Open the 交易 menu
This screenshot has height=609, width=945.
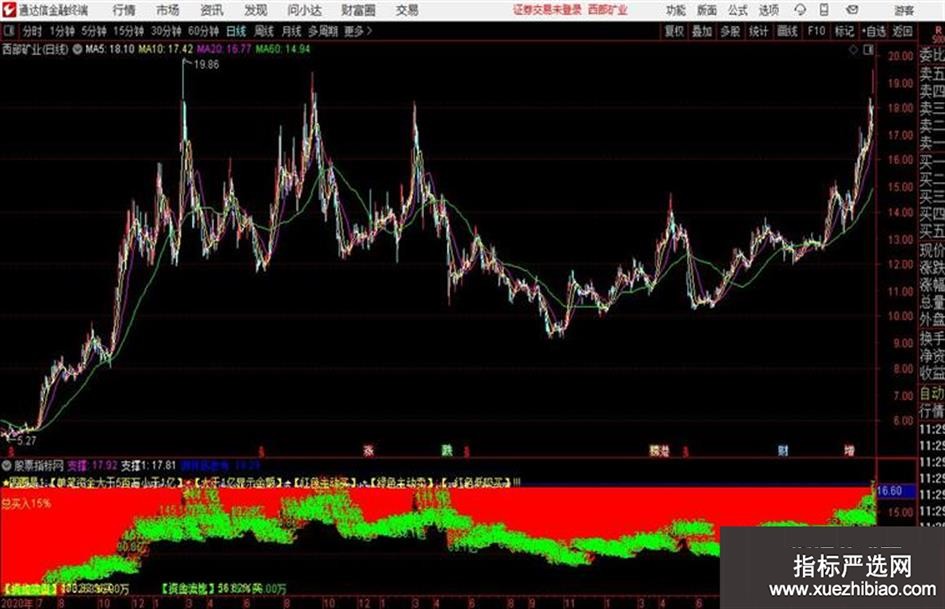tap(407, 10)
